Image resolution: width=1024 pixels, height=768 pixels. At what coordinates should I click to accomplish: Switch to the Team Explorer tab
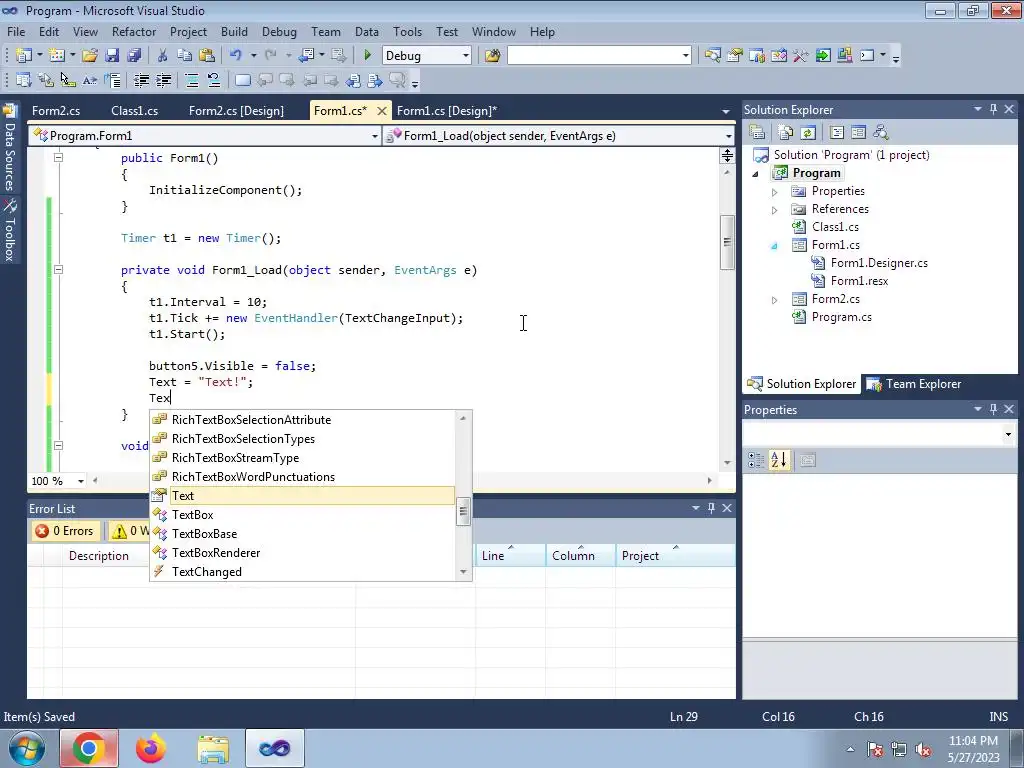[914, 384]
